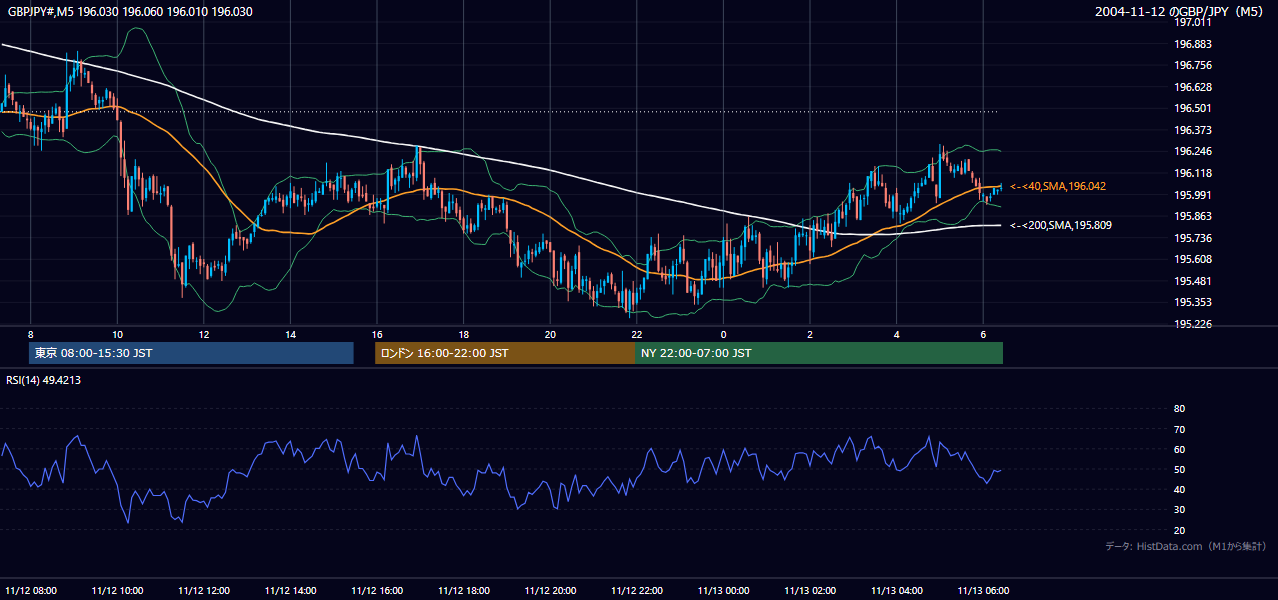1278x600 pixels.
Task: Click RSI scale value 50
Action: click(x=1179, y=469)
